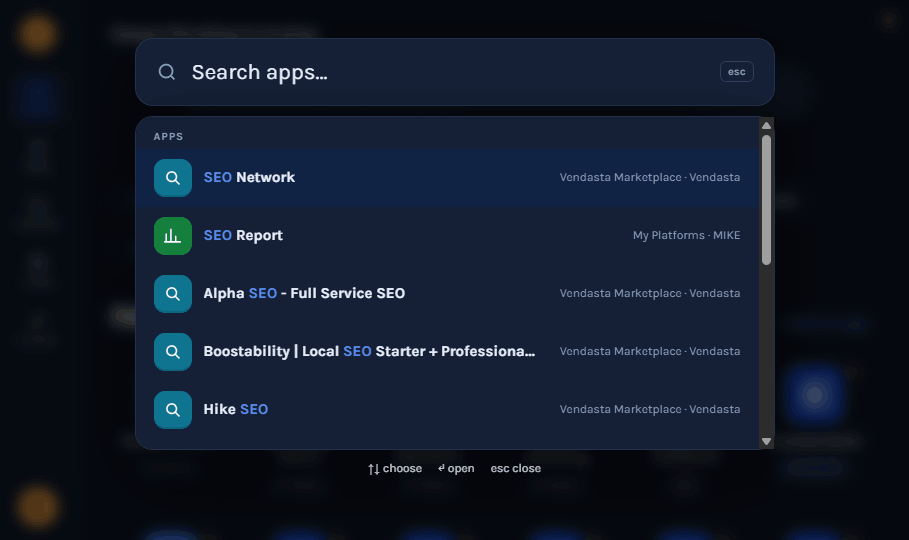Click the magnifier icon in search bar
The height and width of the screenshot is (540, 909).
coord(167,72)
